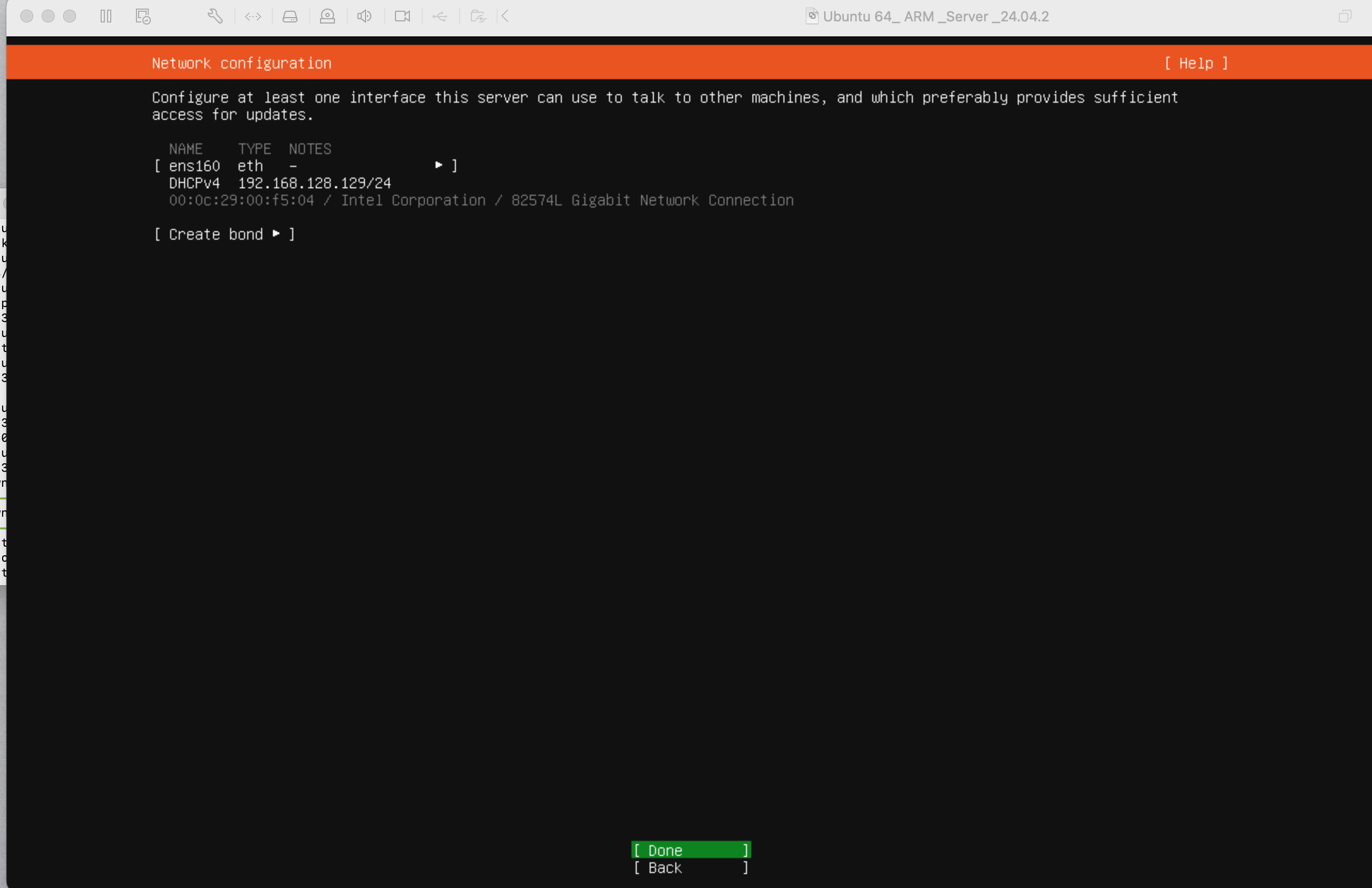1372x888 pixels.
Task: Click the eth type entry
Action: point(250,166)
